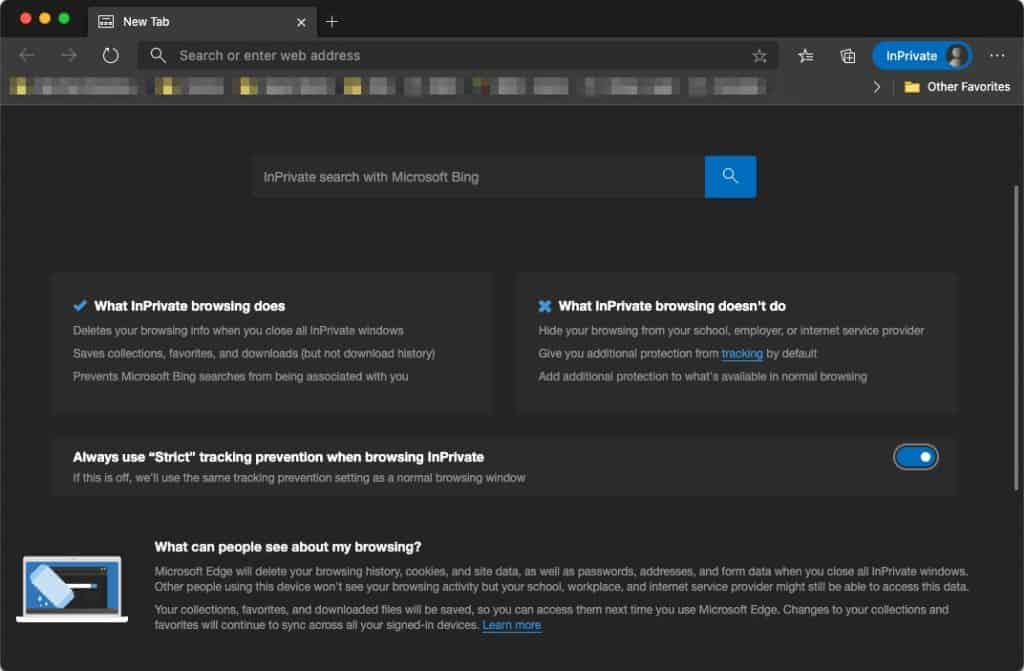This screenshot has height=671, width=1024.
Task: Click the magnifier icon inside the address bar
Action: (x=158, y=55)
